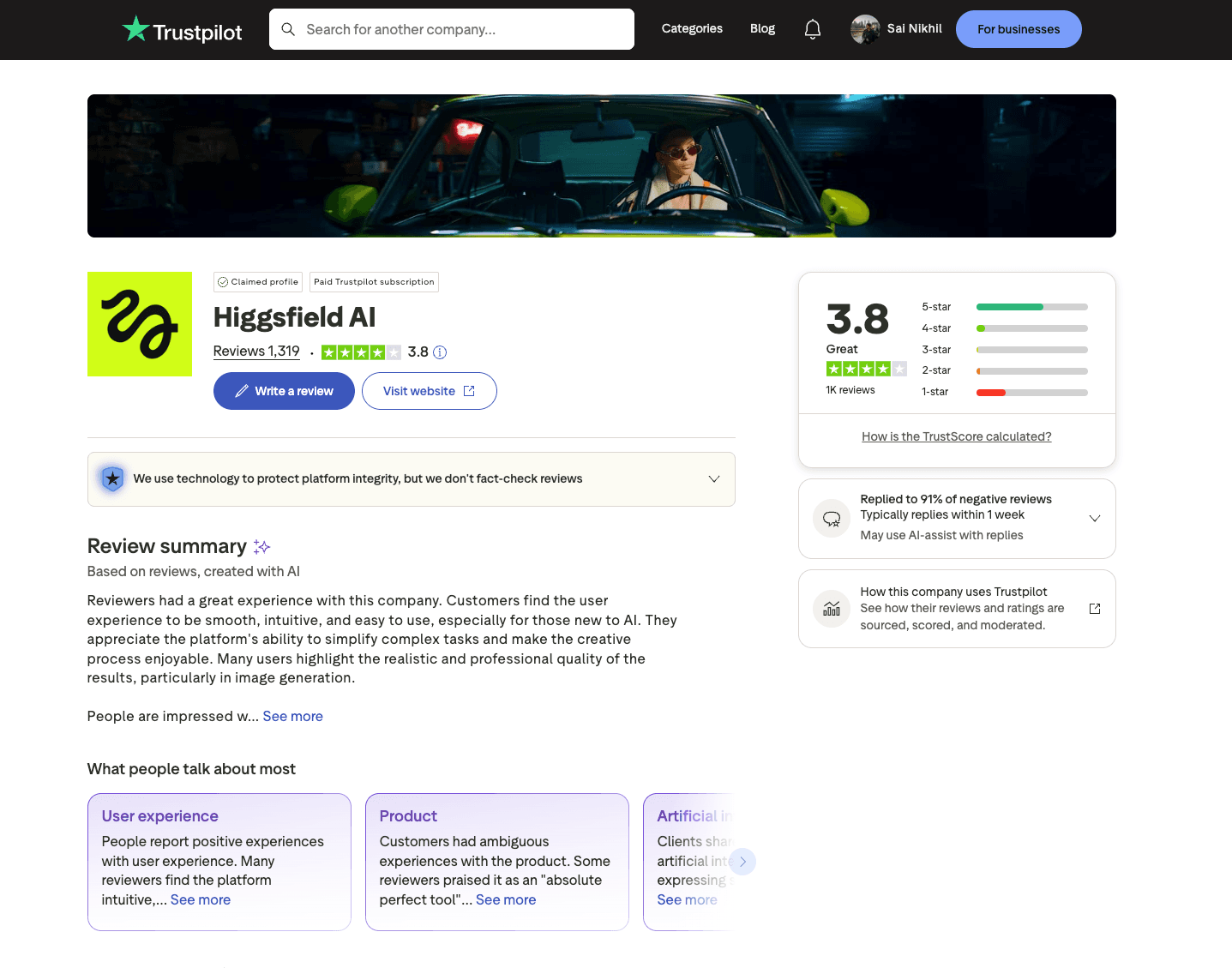This screenshot has width=1232, height=968.
Task: Click the Claimed profile checkmark badge
Action: point(223,282)
